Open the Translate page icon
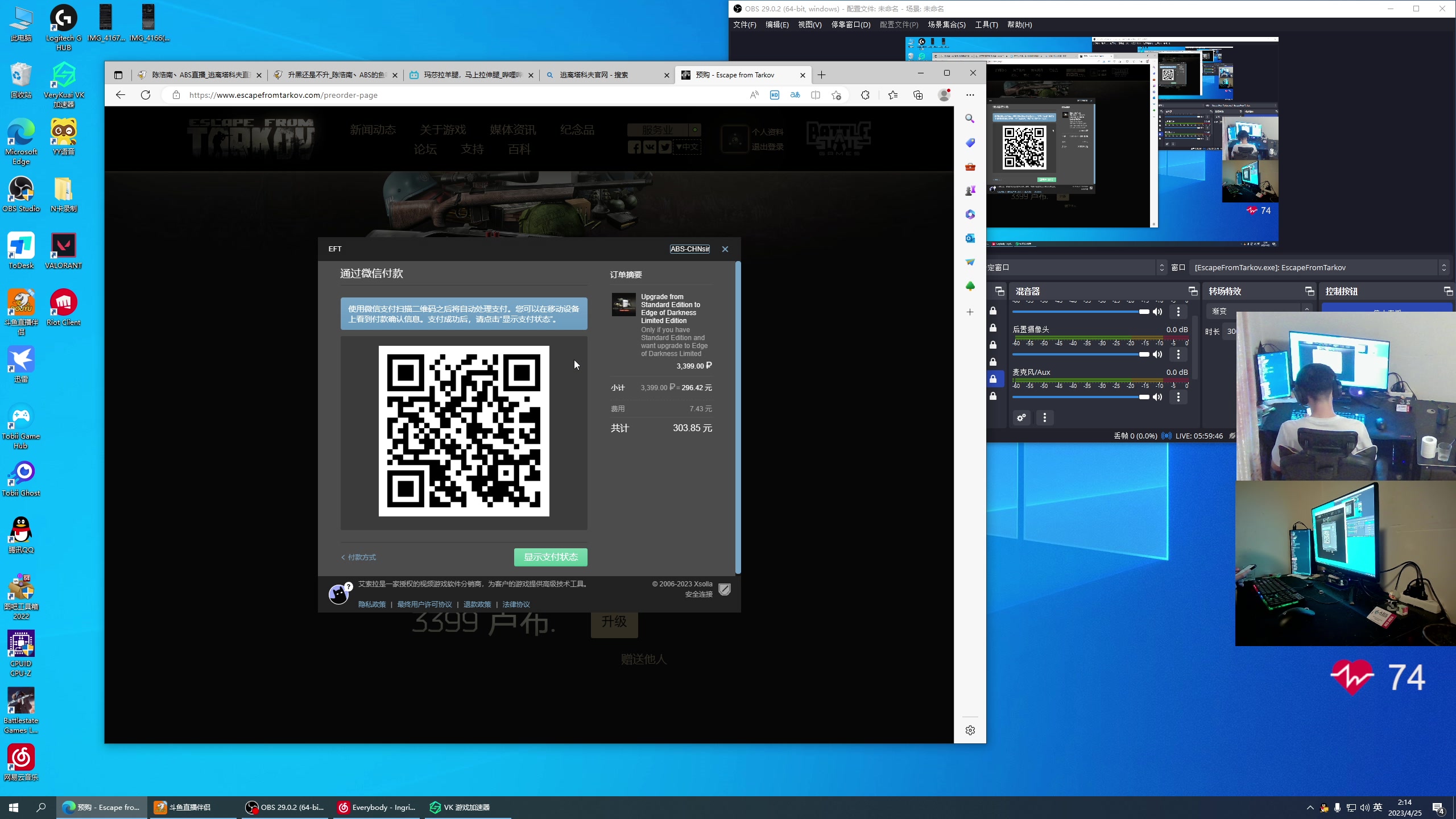The height and width of the screenshot is (819, 1456). coord(795,95)
